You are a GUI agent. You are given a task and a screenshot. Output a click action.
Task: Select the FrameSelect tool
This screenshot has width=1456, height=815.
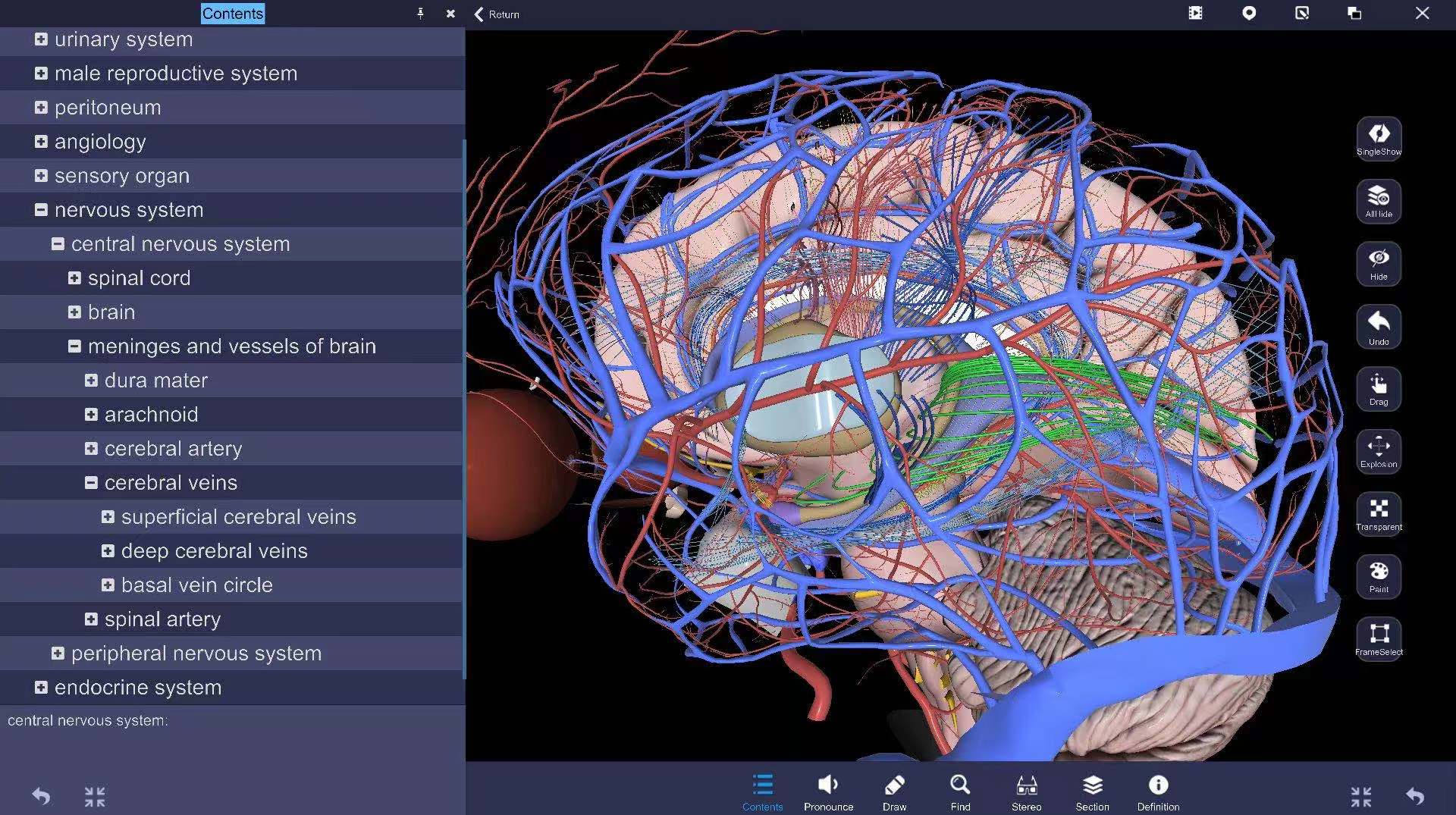point(1378,638)
